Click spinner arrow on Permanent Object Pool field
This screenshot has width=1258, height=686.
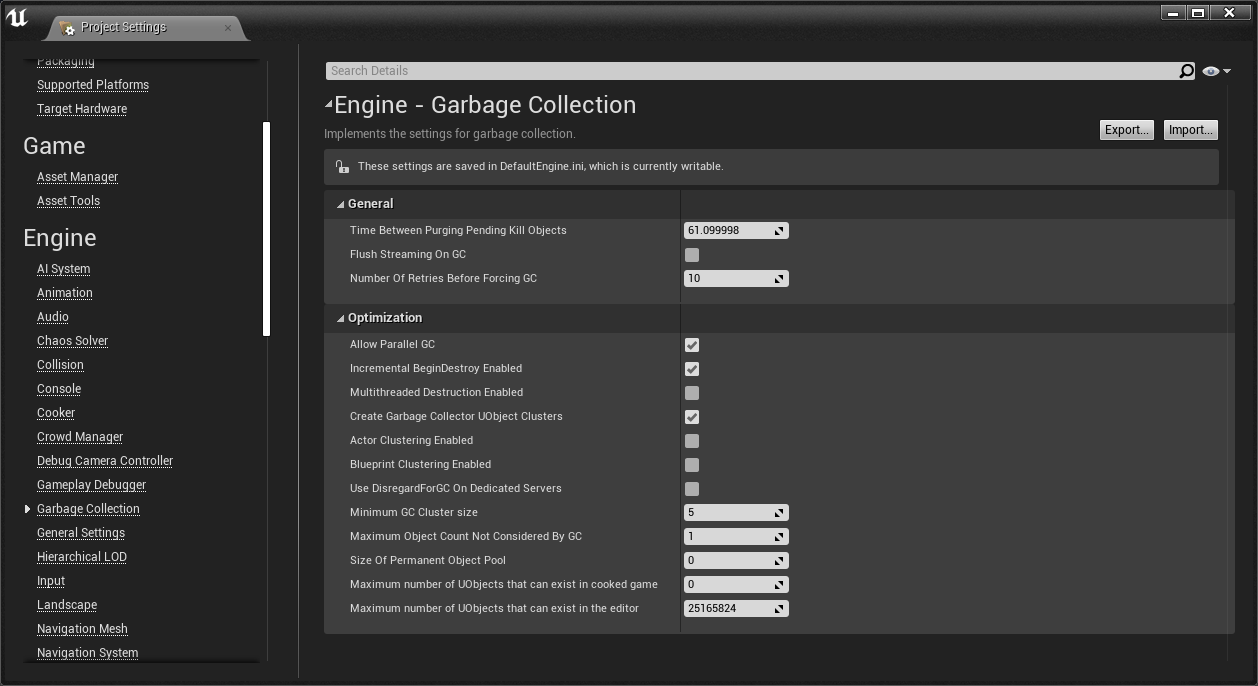coord(779,561)
